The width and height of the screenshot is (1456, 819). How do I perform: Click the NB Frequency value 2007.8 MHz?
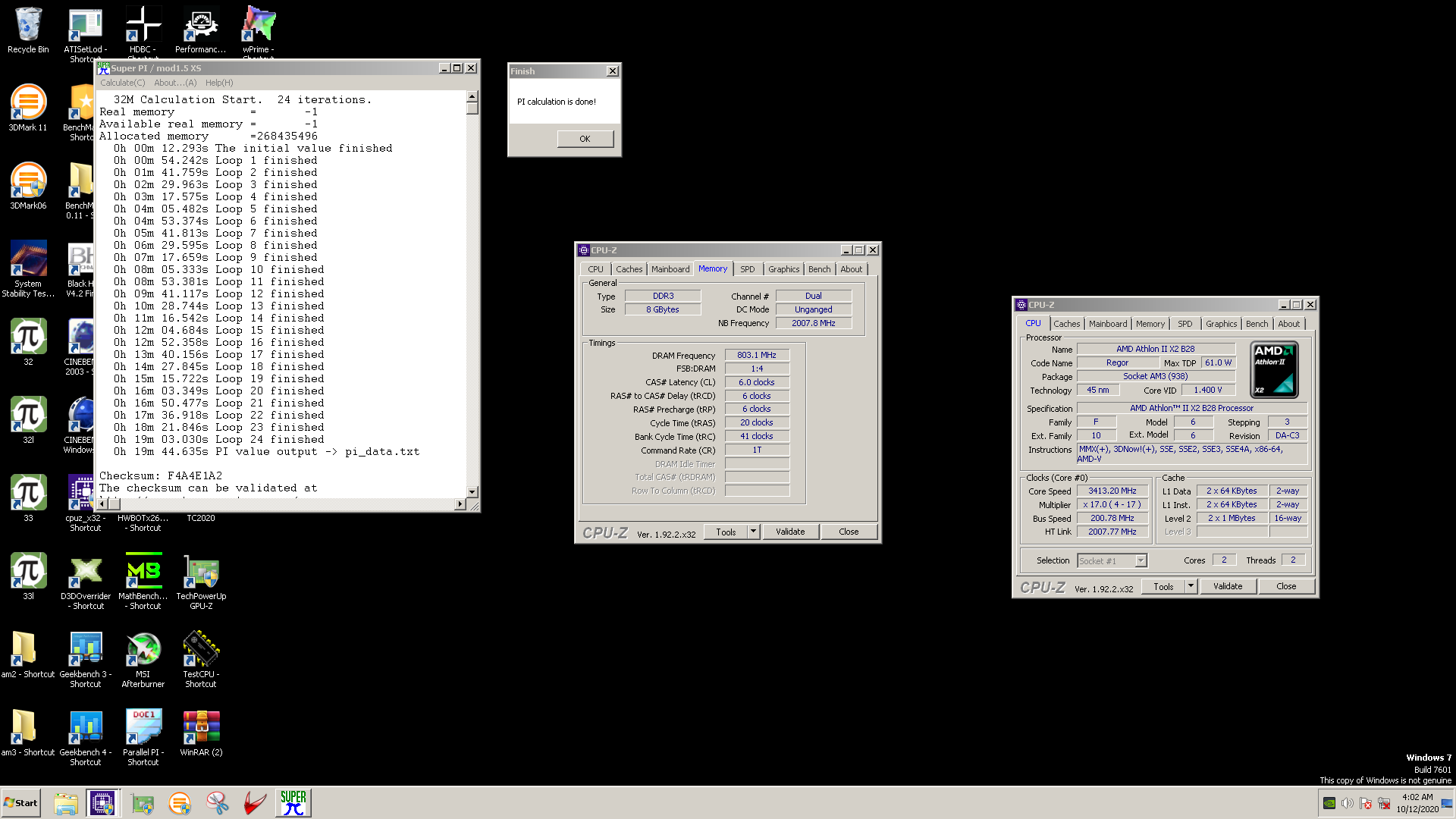(x=813, y=323)
